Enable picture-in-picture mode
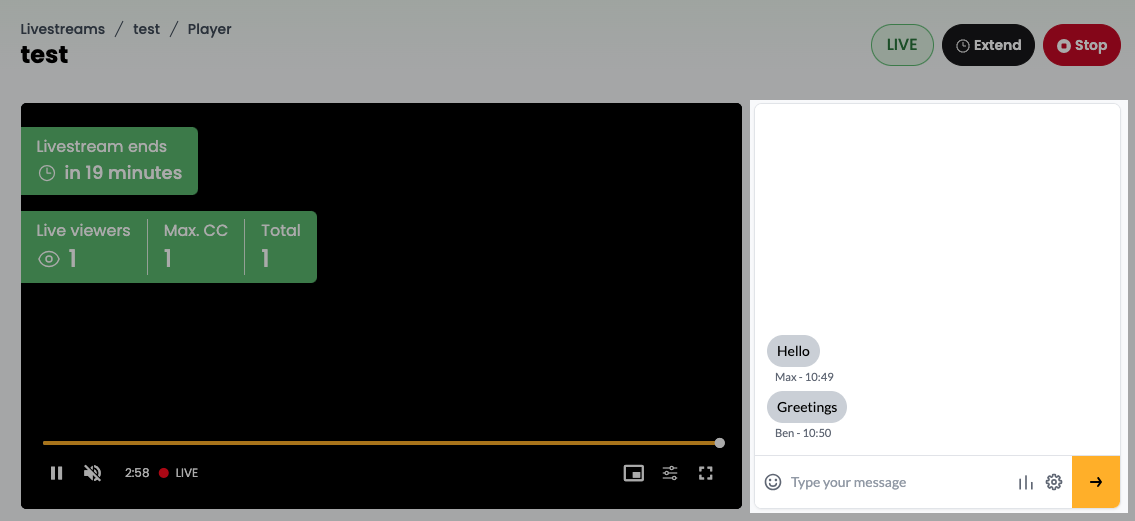Image resolution: width=1135 pixels, height=521 pixels. pyautogui.click(x=634, y=473)
